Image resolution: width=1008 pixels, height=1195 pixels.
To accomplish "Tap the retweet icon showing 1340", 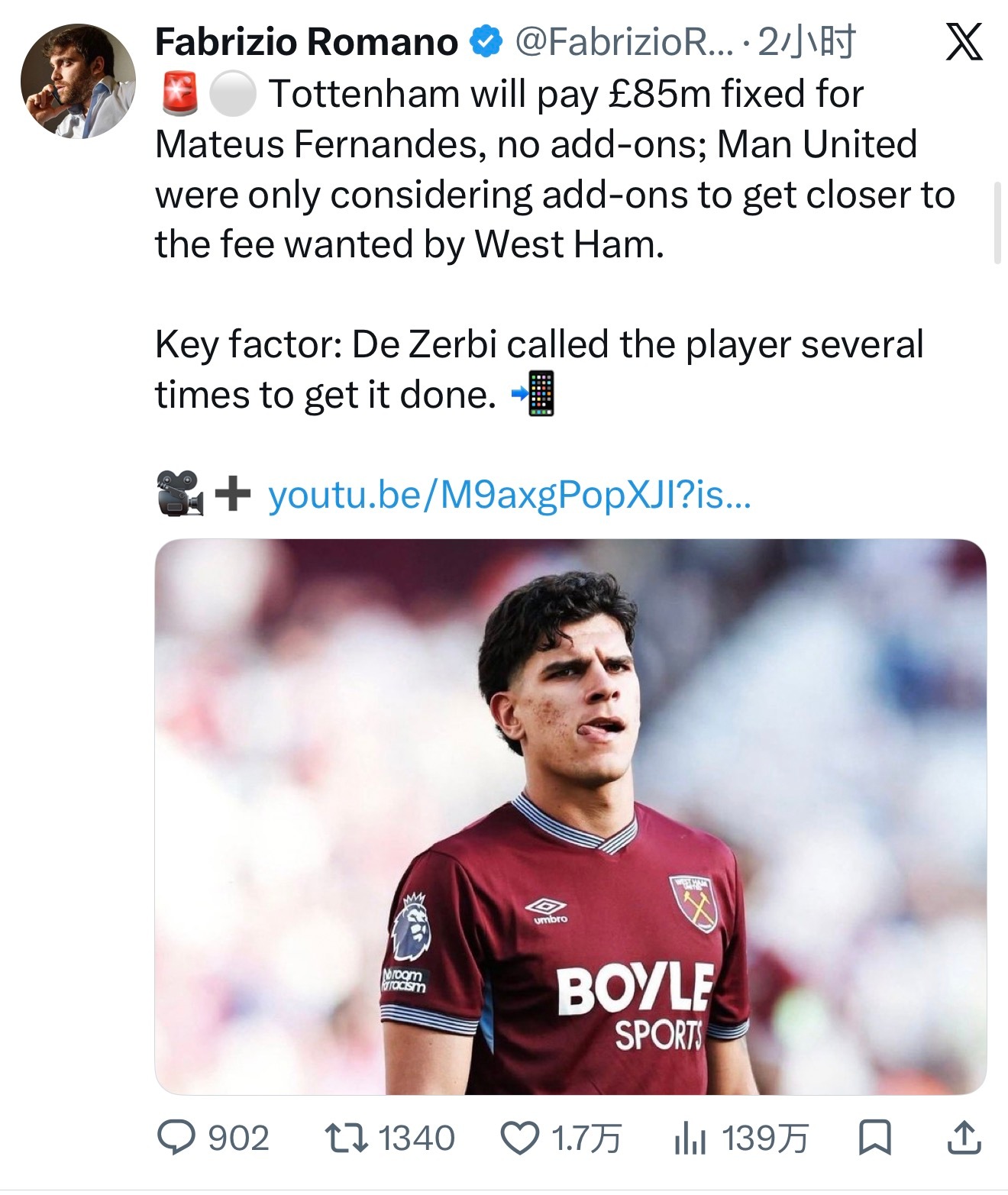I will (346, 1138).
